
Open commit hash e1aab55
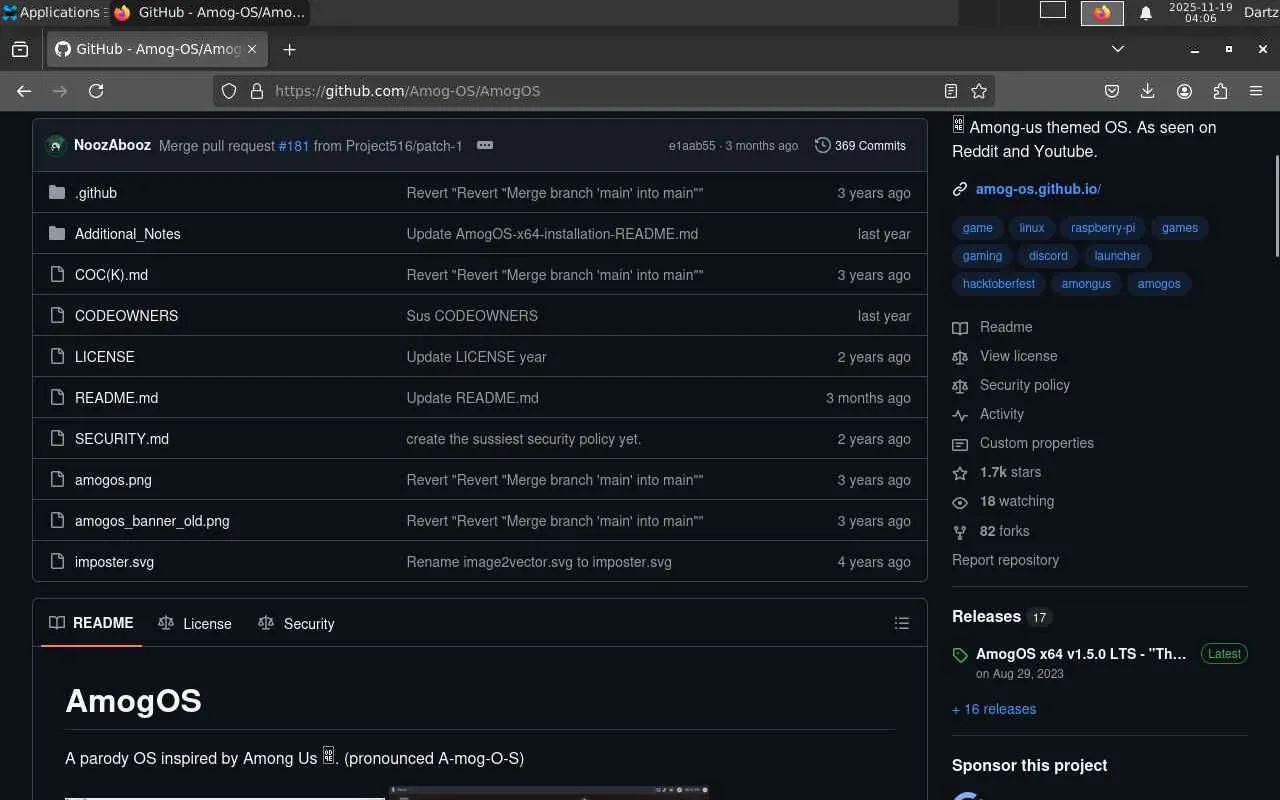click(x=692, y=146)
